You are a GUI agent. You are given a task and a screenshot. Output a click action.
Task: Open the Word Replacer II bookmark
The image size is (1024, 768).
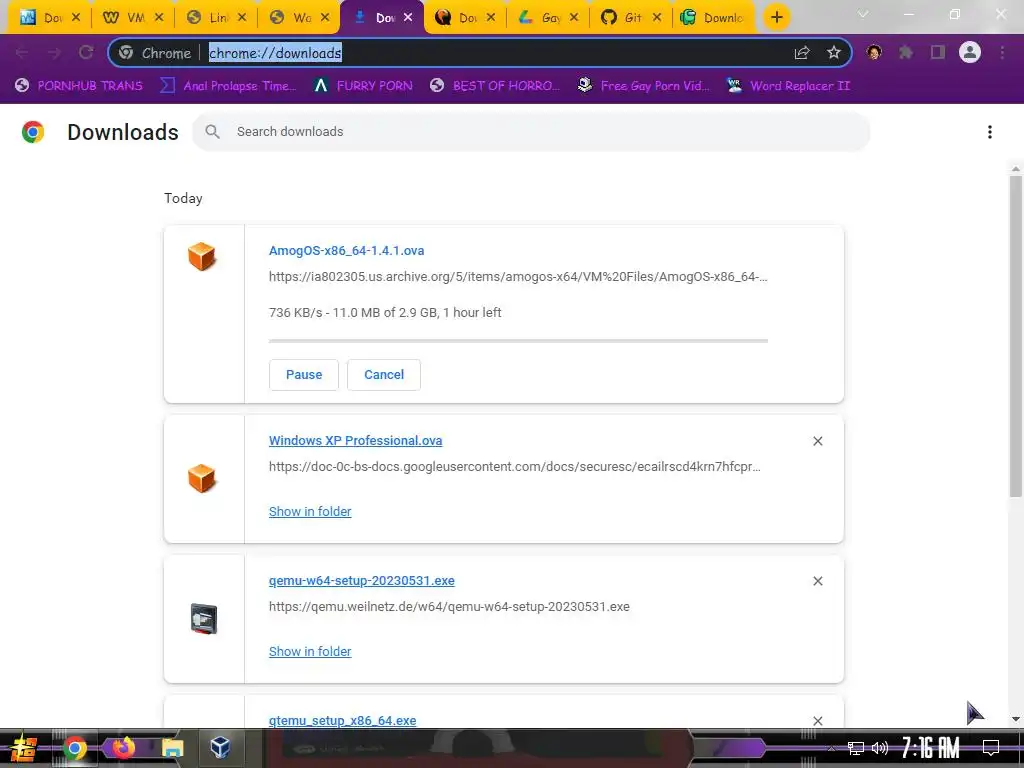(788, 86)
